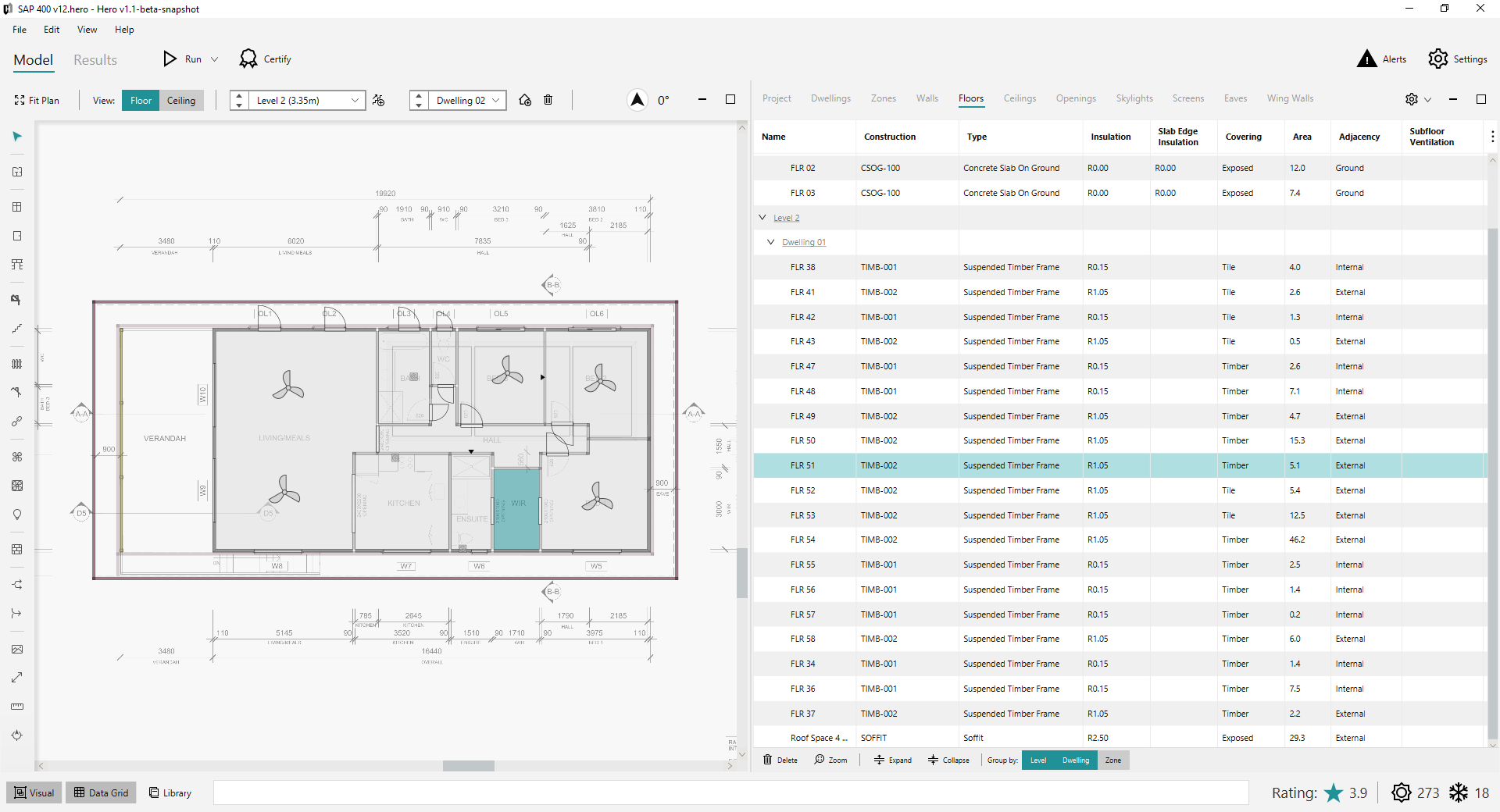This screenshot has width=1500, height=812.
Task: Click the north arrow compass icon
Action: (637, 100)
